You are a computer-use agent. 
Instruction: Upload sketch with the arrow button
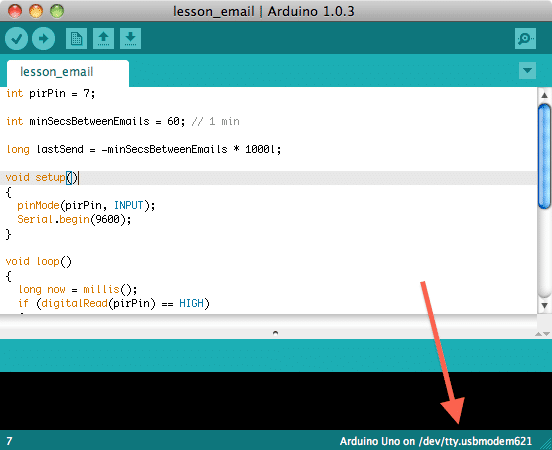click(43, 38)
